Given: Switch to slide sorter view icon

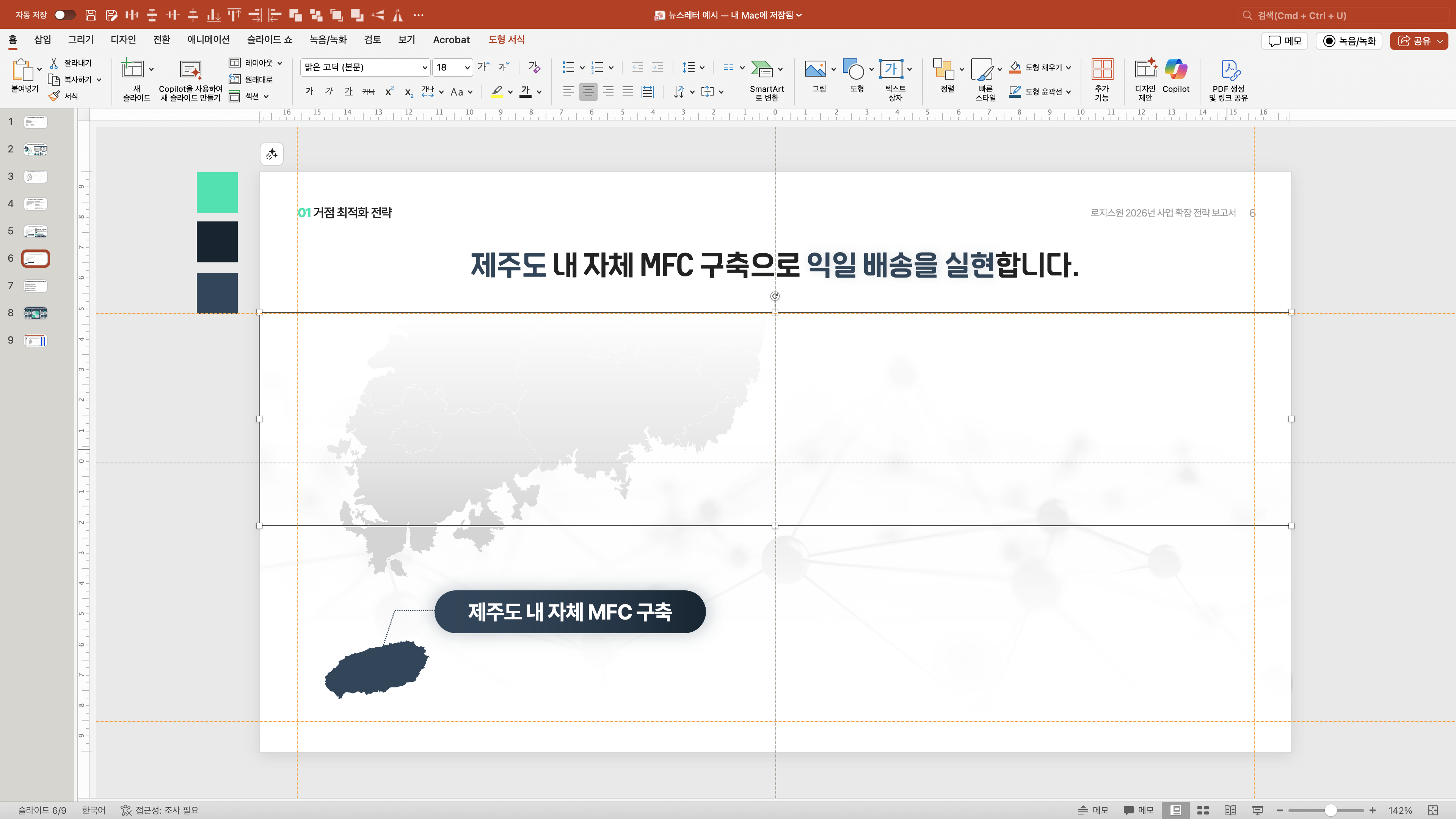Looking at the screenshot, I should (1203, 810).
